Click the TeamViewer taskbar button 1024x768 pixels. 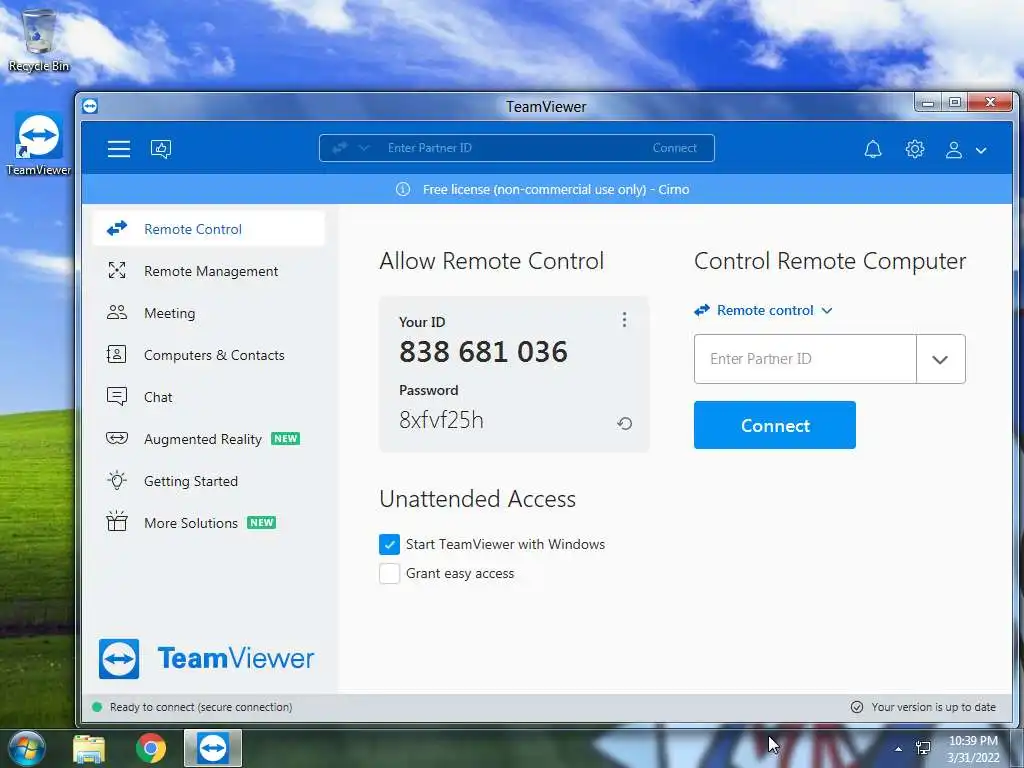point(213,748)
